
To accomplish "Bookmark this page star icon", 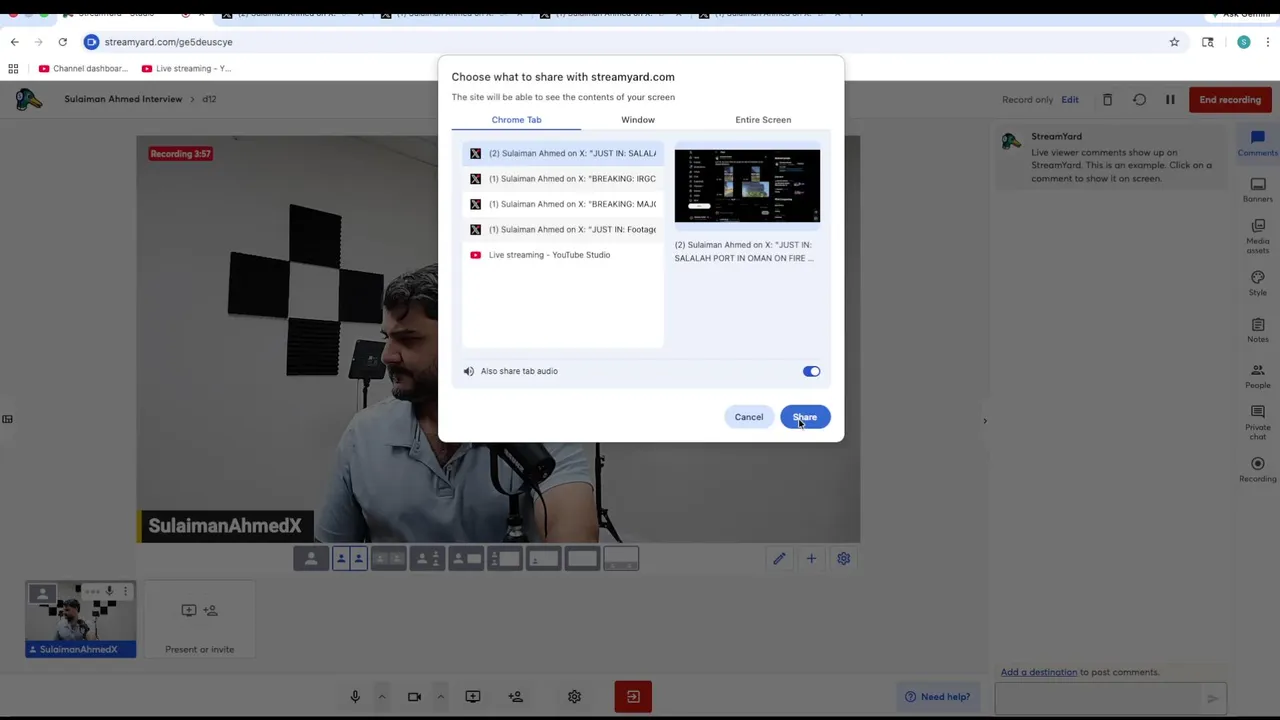I will [x=1174, y=42].
